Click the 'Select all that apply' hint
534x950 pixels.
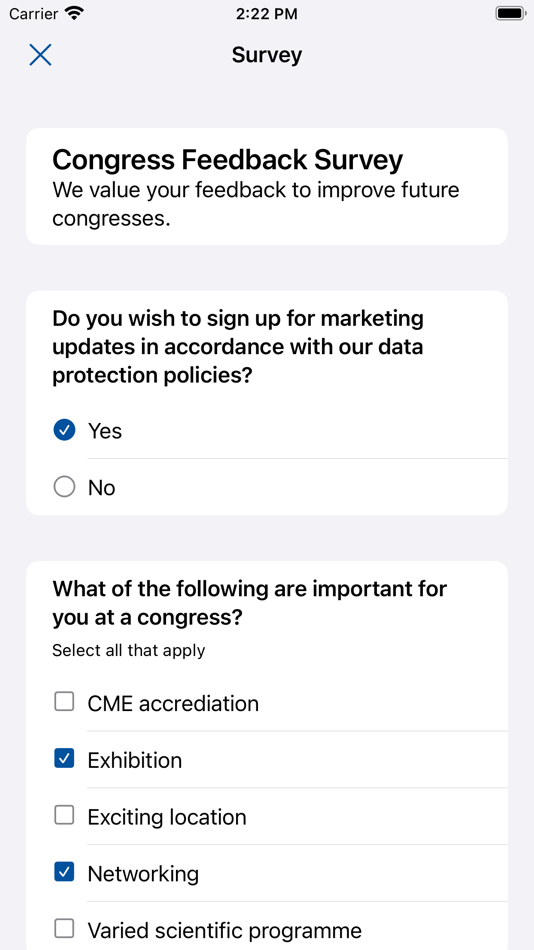128,651
